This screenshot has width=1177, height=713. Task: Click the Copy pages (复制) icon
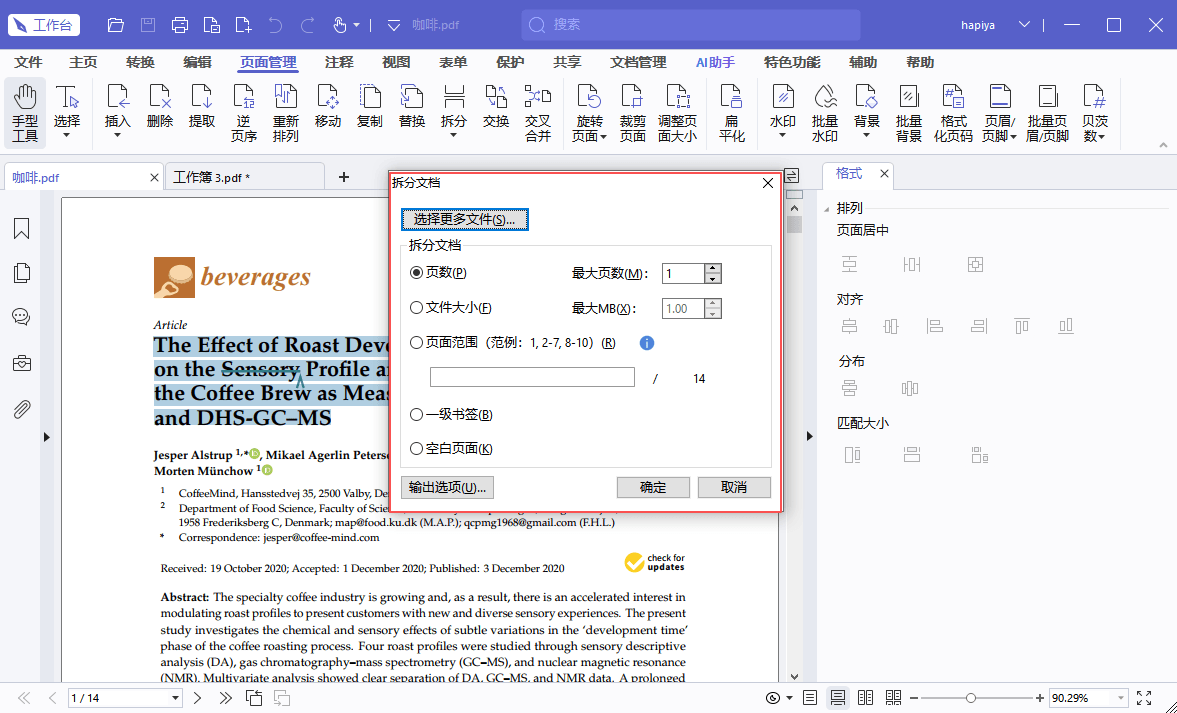(x=369, y=106)
